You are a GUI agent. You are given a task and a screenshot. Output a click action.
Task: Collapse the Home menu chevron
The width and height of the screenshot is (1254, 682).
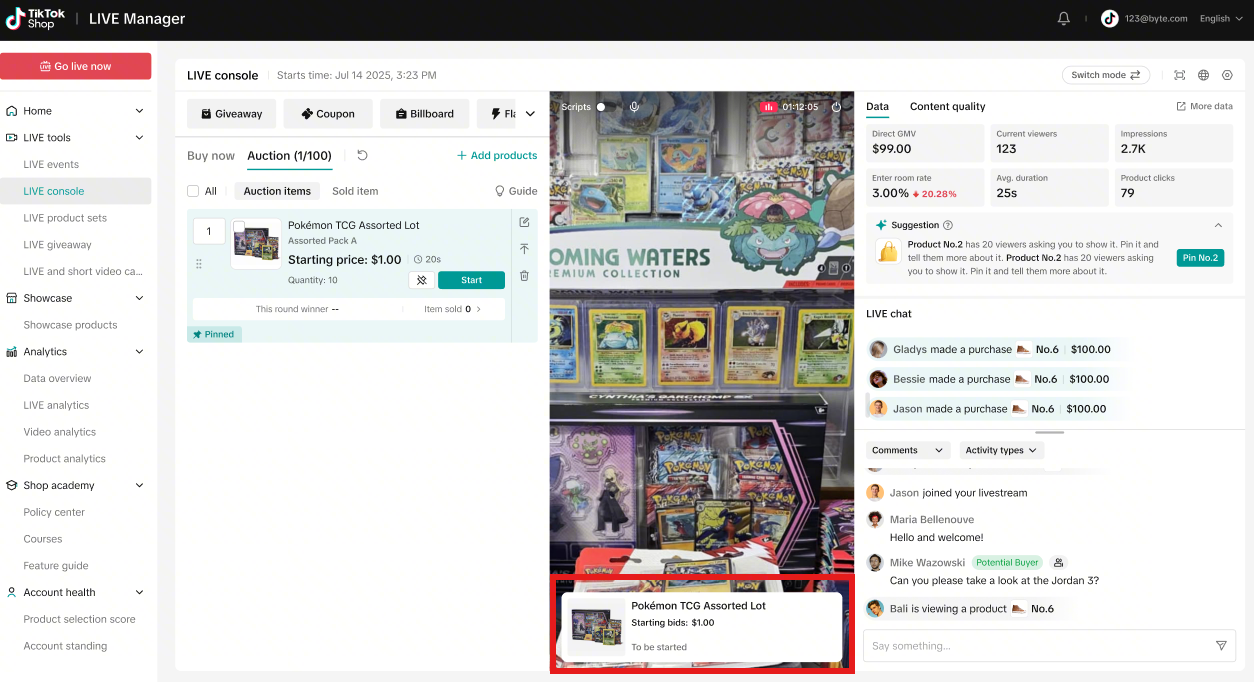tap(139, 111)
